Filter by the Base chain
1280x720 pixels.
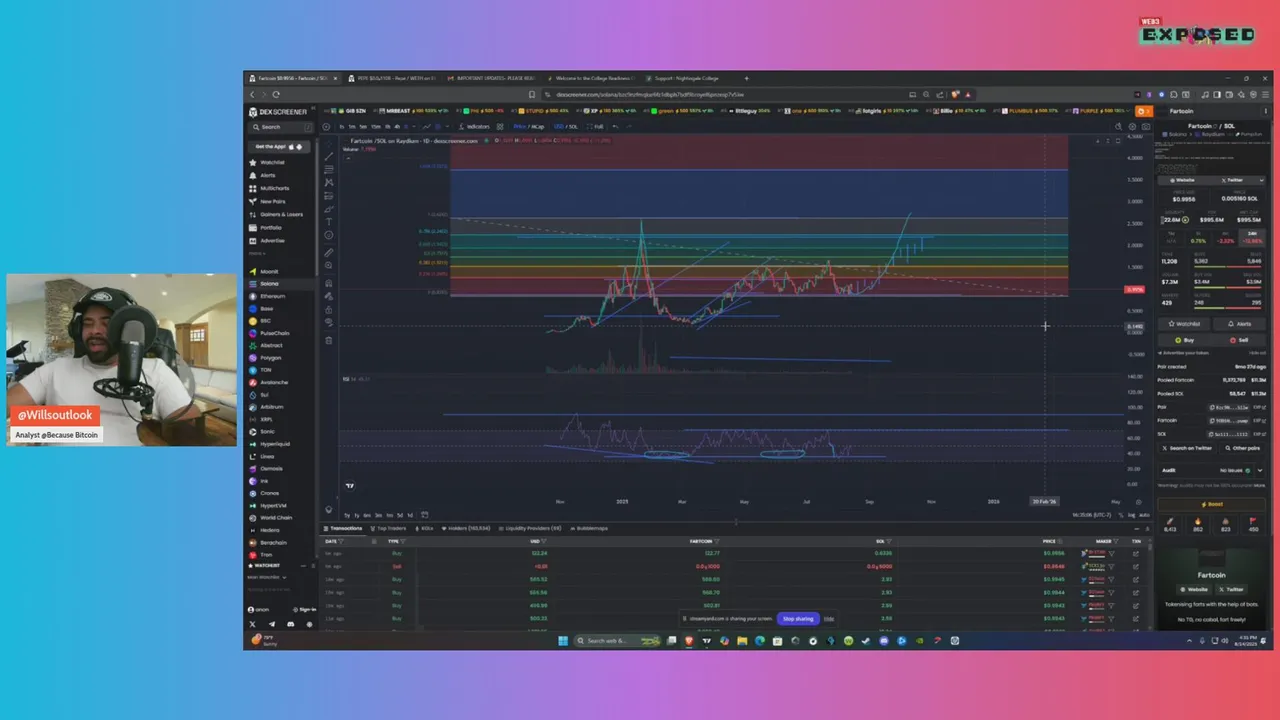[266, 308]
